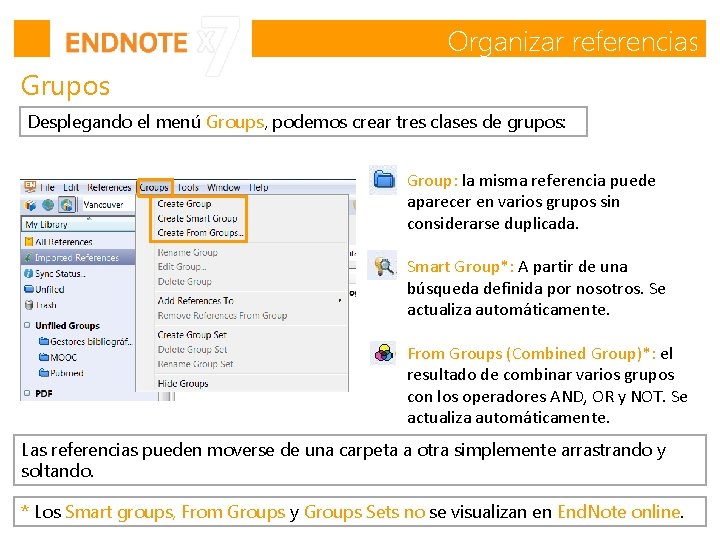Open the Tools menu
Image resolution: width=720 pixels, height=540 pixels.
click(188, 187)
